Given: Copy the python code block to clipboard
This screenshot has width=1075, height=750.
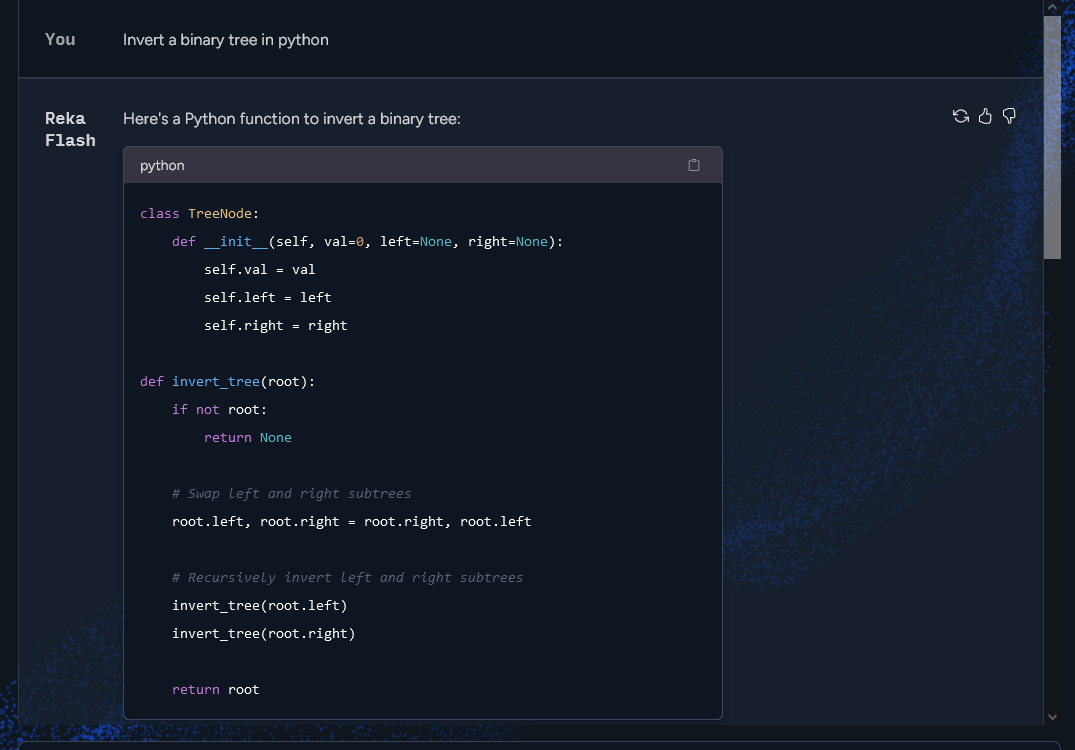Looking at the screenshot, I should point(694,165).
